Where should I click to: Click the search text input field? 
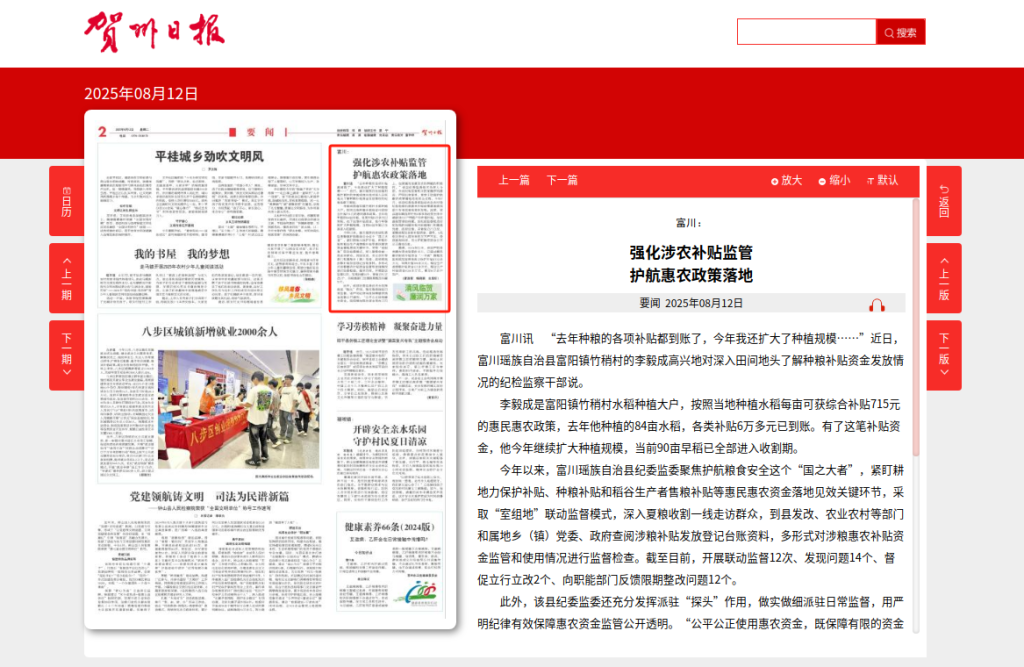pos(806,32)
